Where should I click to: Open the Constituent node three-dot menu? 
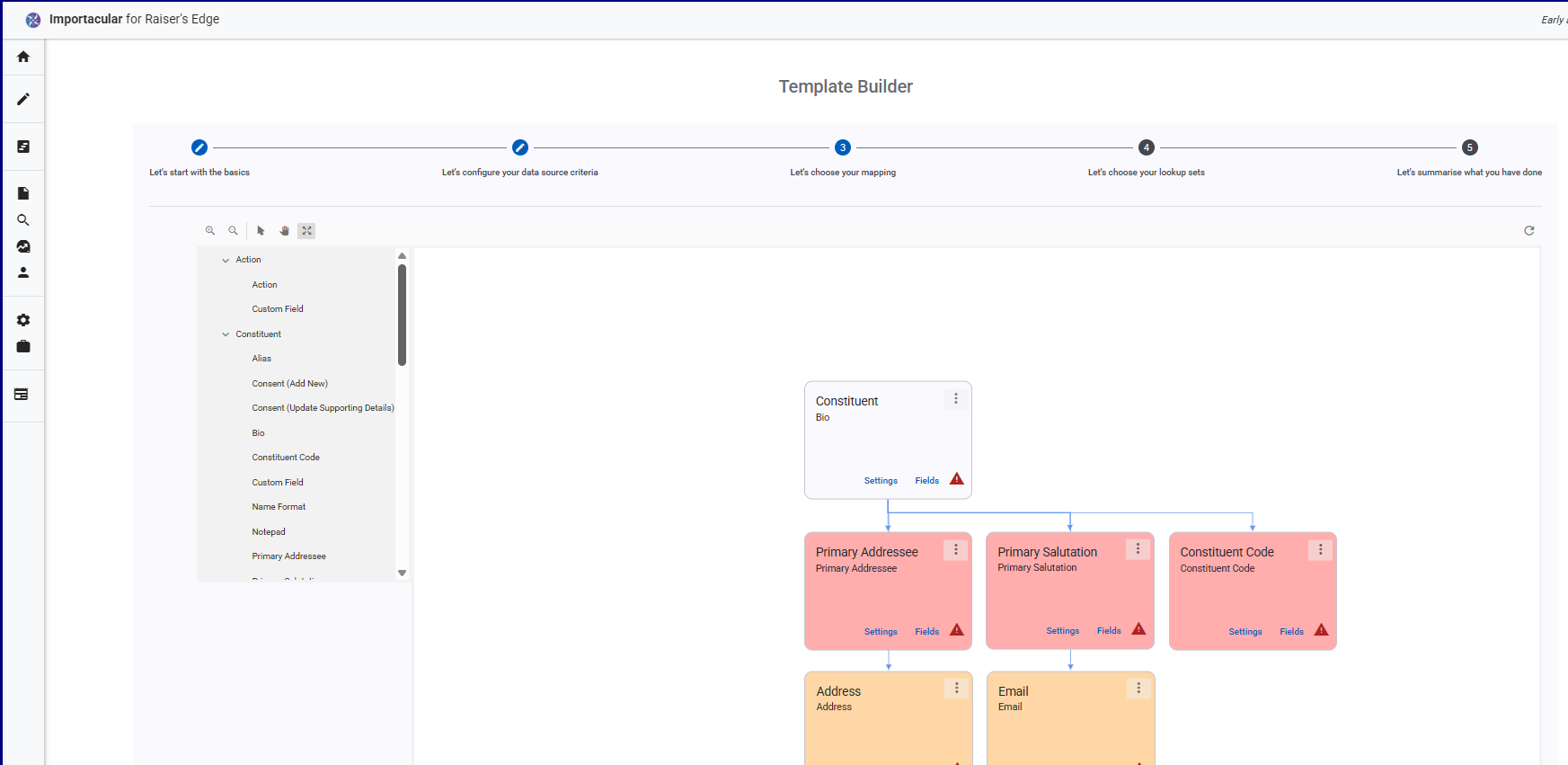956,398
